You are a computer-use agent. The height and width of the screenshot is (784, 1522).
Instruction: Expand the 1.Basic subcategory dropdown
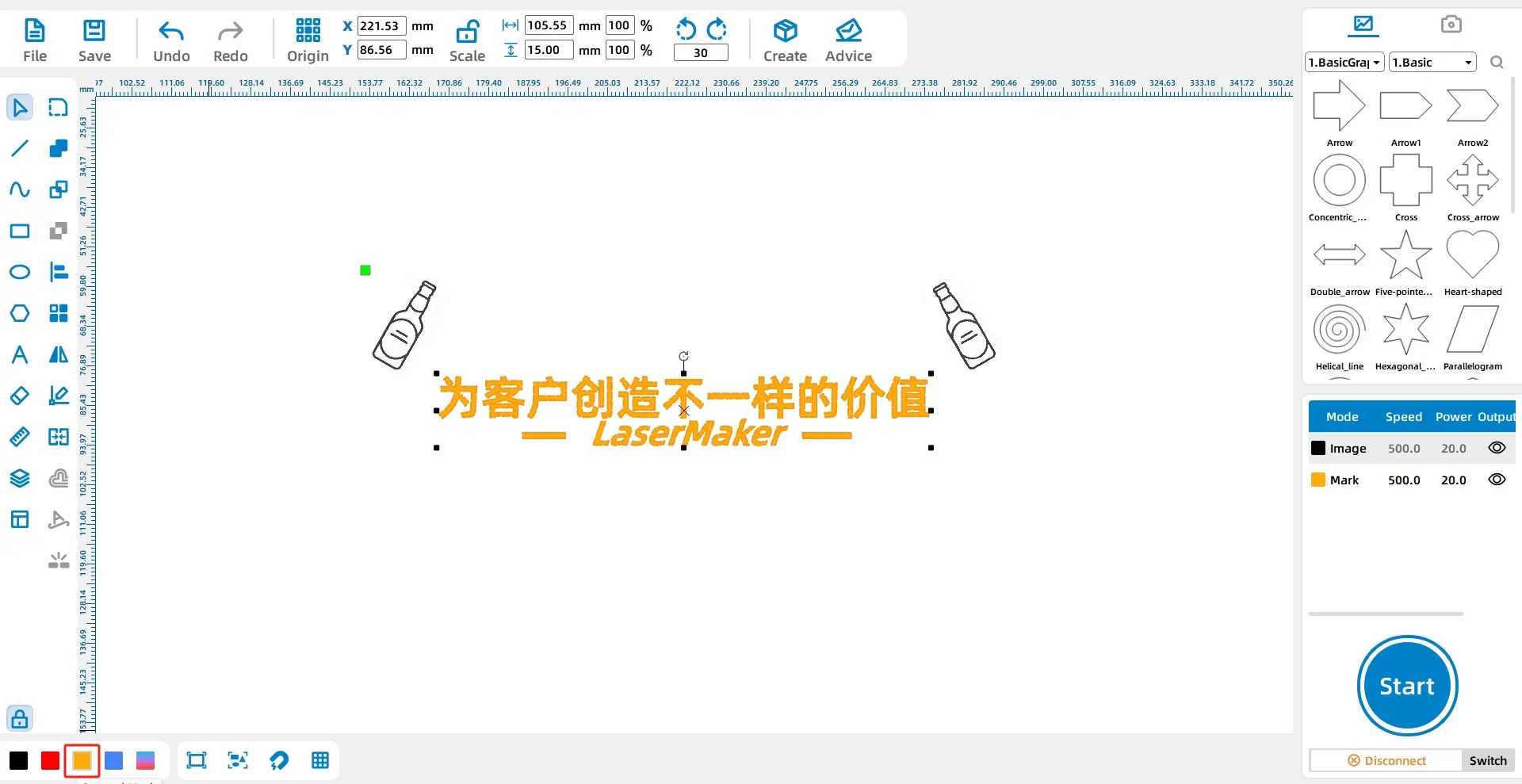pos(1432,62)
